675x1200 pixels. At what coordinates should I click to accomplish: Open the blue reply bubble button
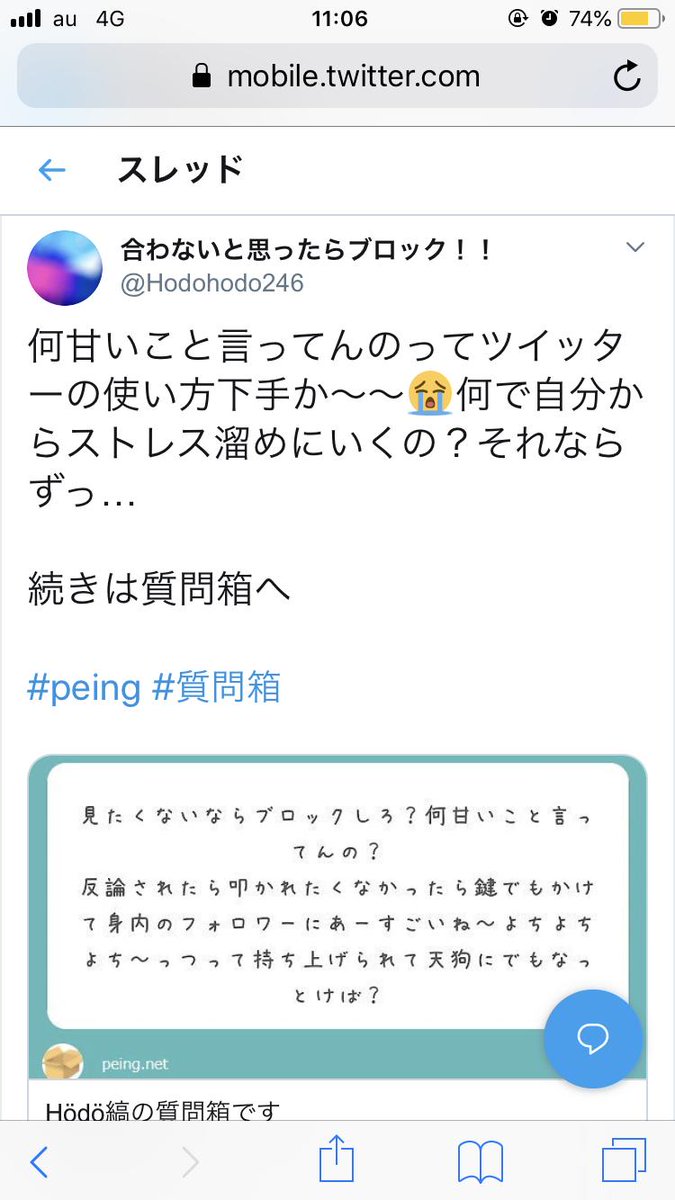(593, 1039)
